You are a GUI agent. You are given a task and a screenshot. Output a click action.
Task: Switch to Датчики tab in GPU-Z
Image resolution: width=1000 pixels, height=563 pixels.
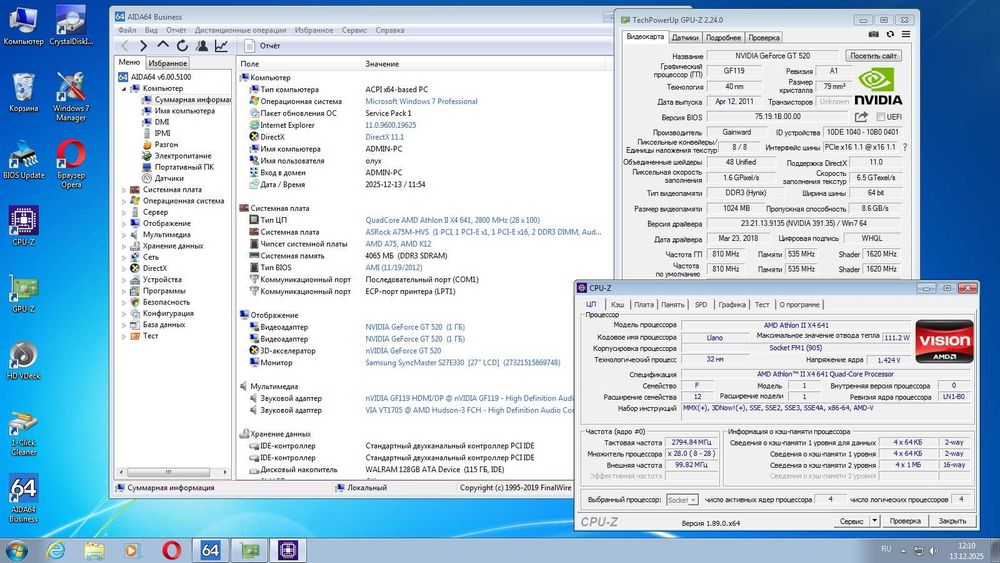pos(685,38)
